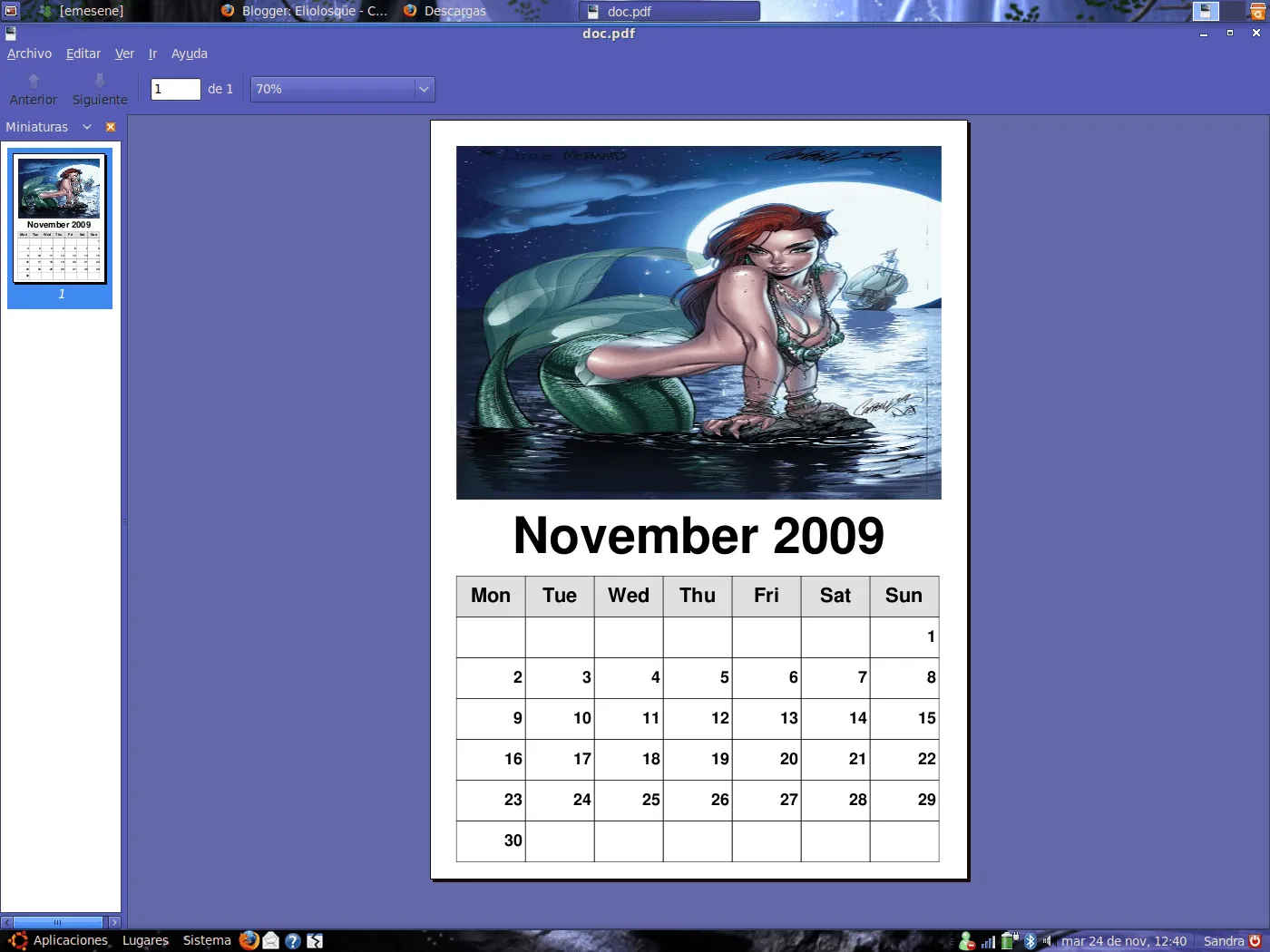This screenshot has width=1270, height=952.
Task: Open the Ayuda menu
Action: pyautogui.click(x=190, y=53)
